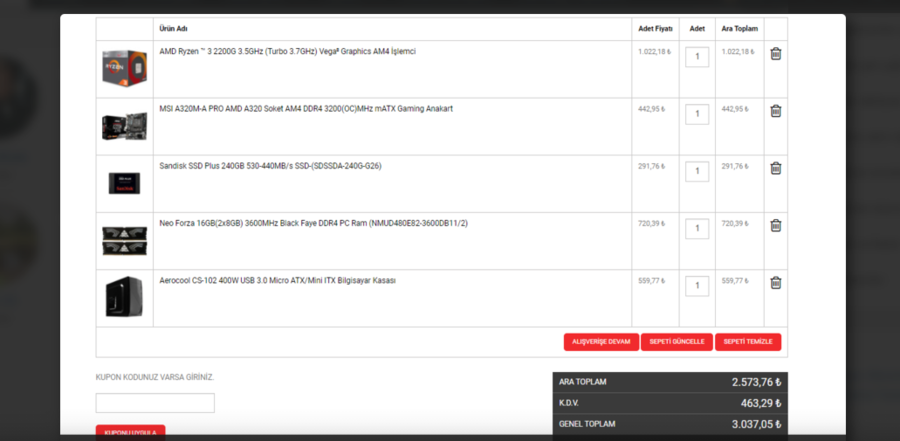This screenshot has width=900, height=441.
Task: Open MSI A320M-A PRO motherboard thumbnail
Action: (x=125, y=126)
